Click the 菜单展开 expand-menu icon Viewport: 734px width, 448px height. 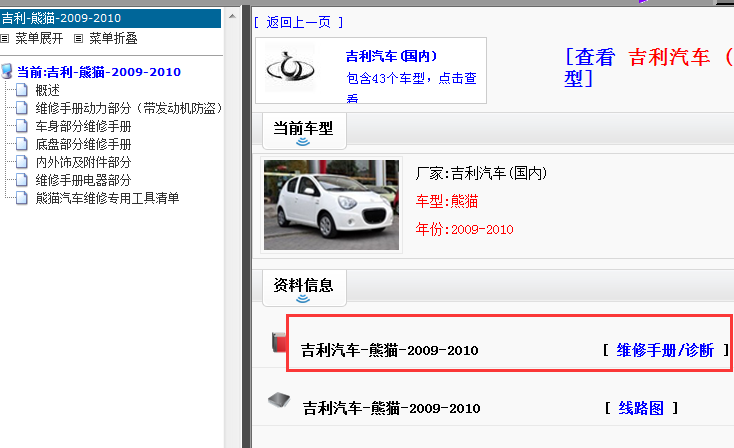pos(5,38)
